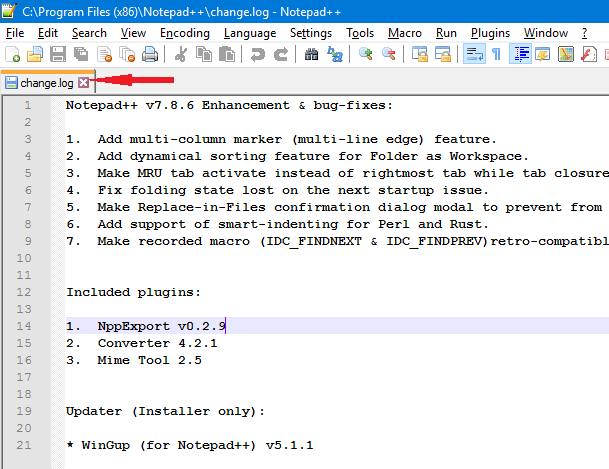Viewport: 609px width, 469px height.
Task: Open the Run menu
Action: tap(446, 33)
